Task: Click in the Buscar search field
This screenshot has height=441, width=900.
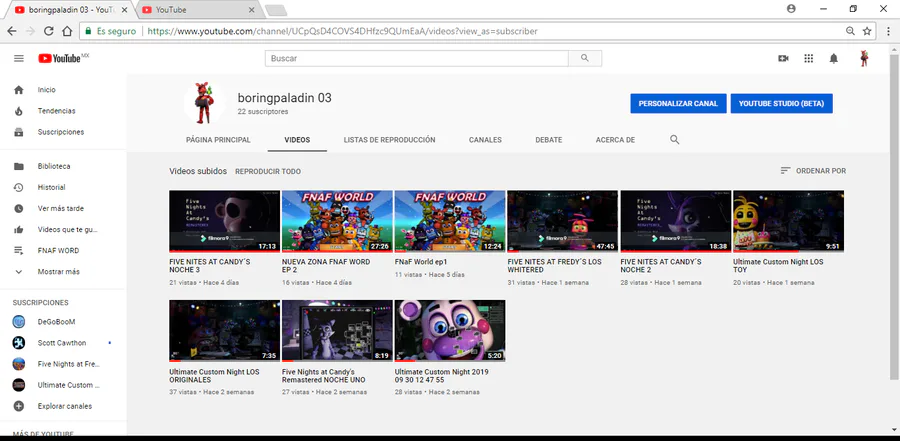Action: coord(417,59)
